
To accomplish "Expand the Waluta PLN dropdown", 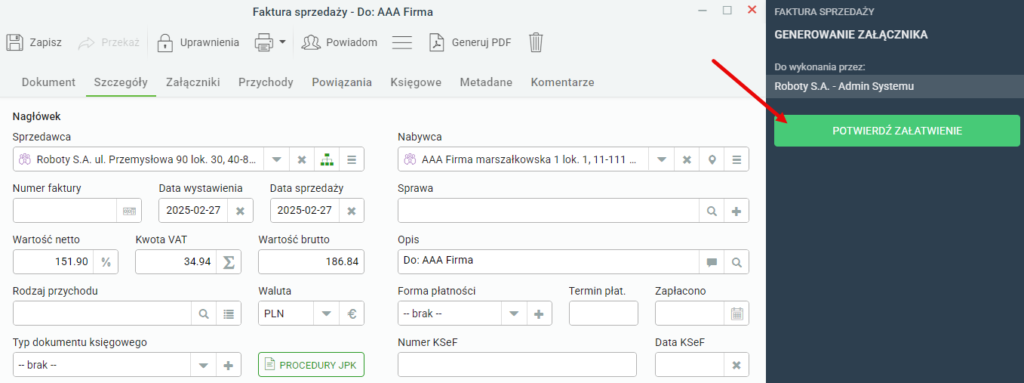I will click(x=327, y=313).
